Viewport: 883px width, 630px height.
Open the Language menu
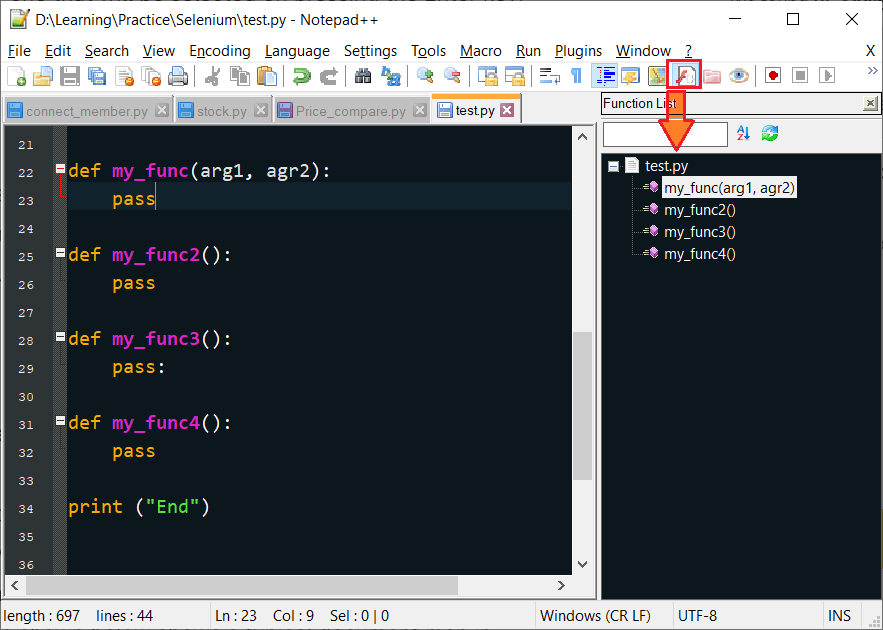tap(297, 51)
